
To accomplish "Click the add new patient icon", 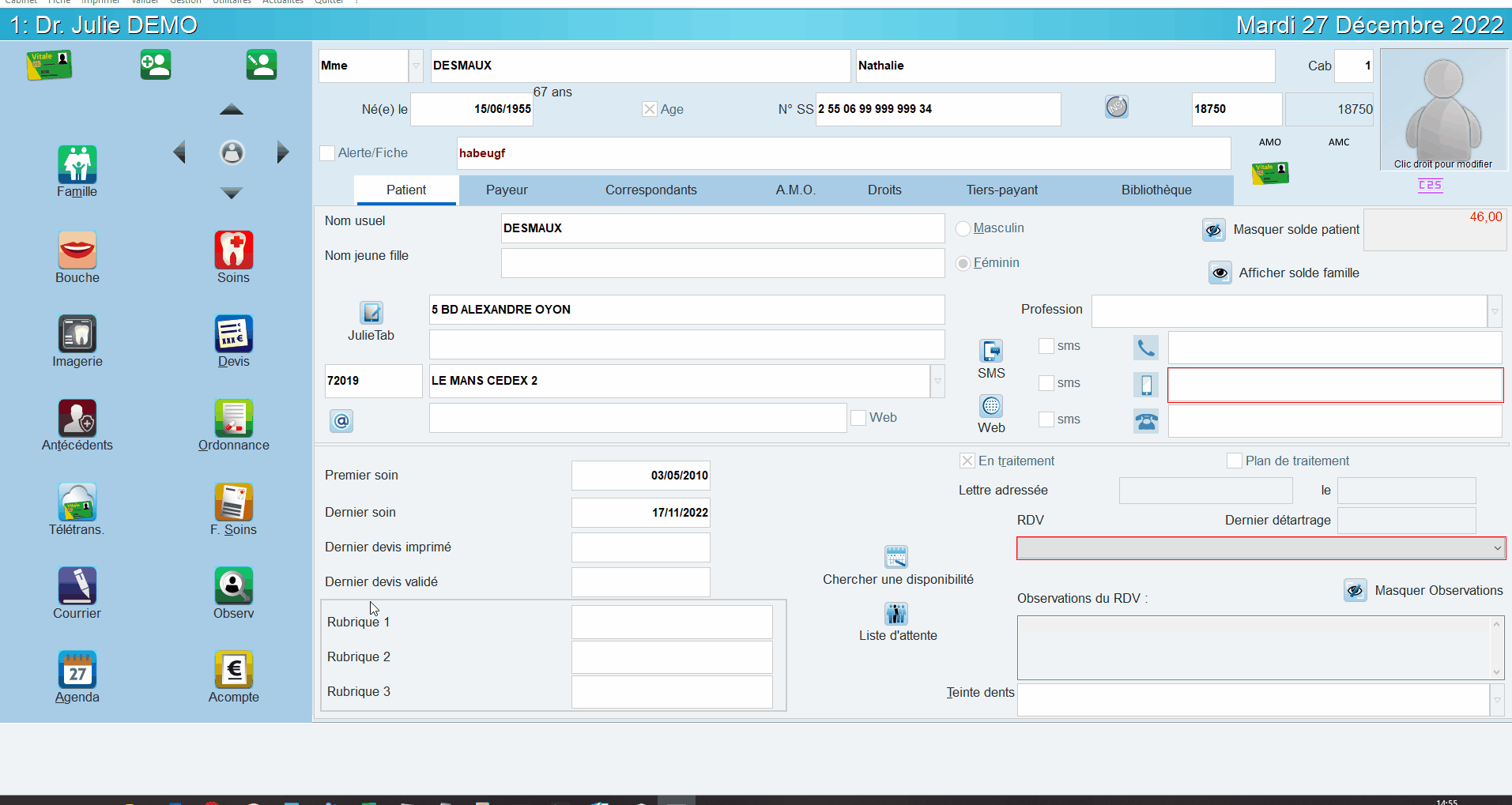I will 156,65.
